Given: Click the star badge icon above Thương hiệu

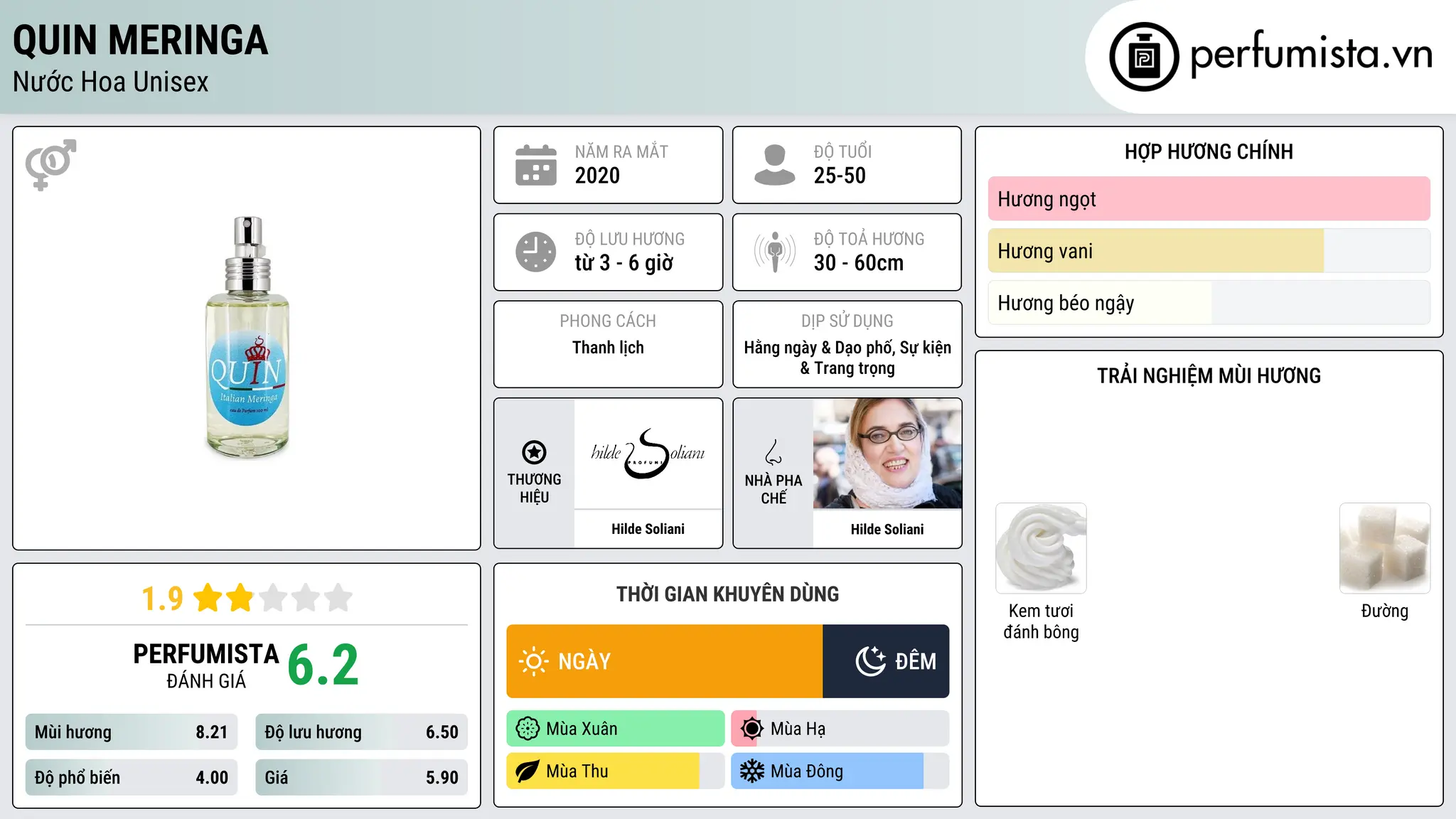Looking at the screenshot, I should click(534, 452).
